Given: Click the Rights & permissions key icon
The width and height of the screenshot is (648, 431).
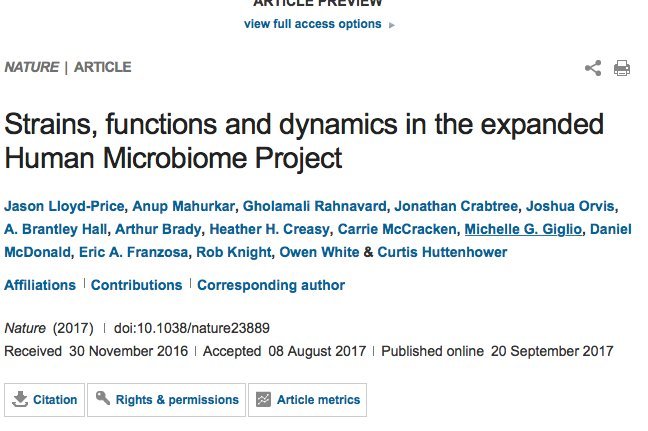Looking at the screenshot, I should coord(103,399).
